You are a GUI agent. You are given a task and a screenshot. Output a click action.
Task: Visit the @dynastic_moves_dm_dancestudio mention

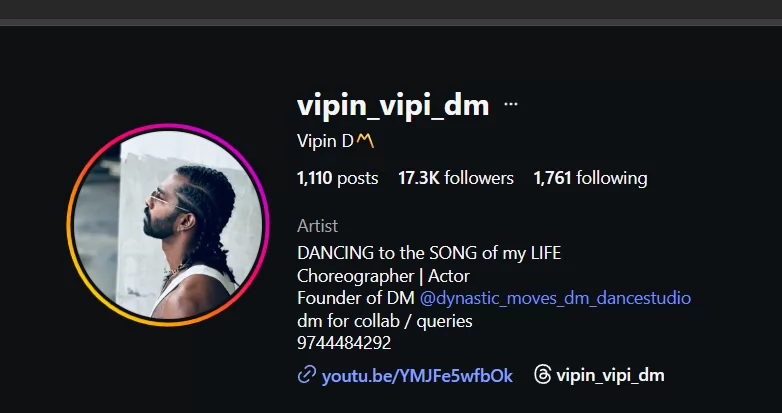[x=555, y=298]
